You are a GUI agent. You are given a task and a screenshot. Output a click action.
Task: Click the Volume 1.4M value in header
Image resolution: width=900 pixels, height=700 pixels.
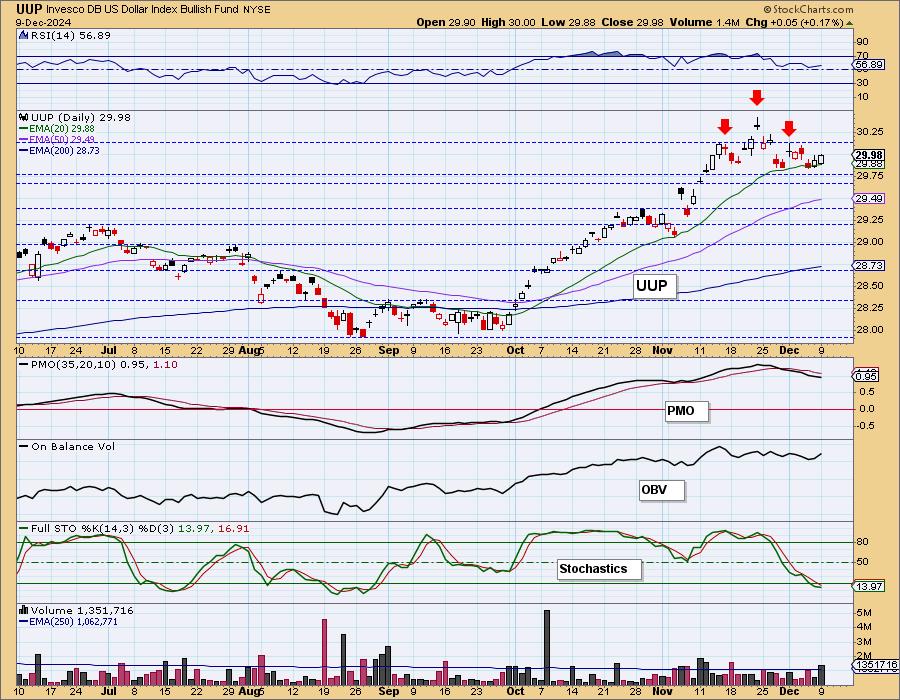(x=704, y=22)
